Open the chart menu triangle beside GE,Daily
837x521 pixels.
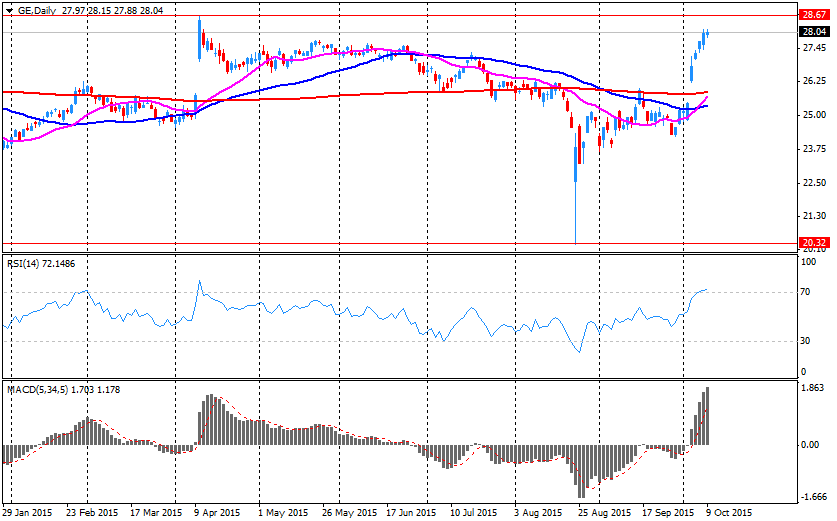pos(10,11)
